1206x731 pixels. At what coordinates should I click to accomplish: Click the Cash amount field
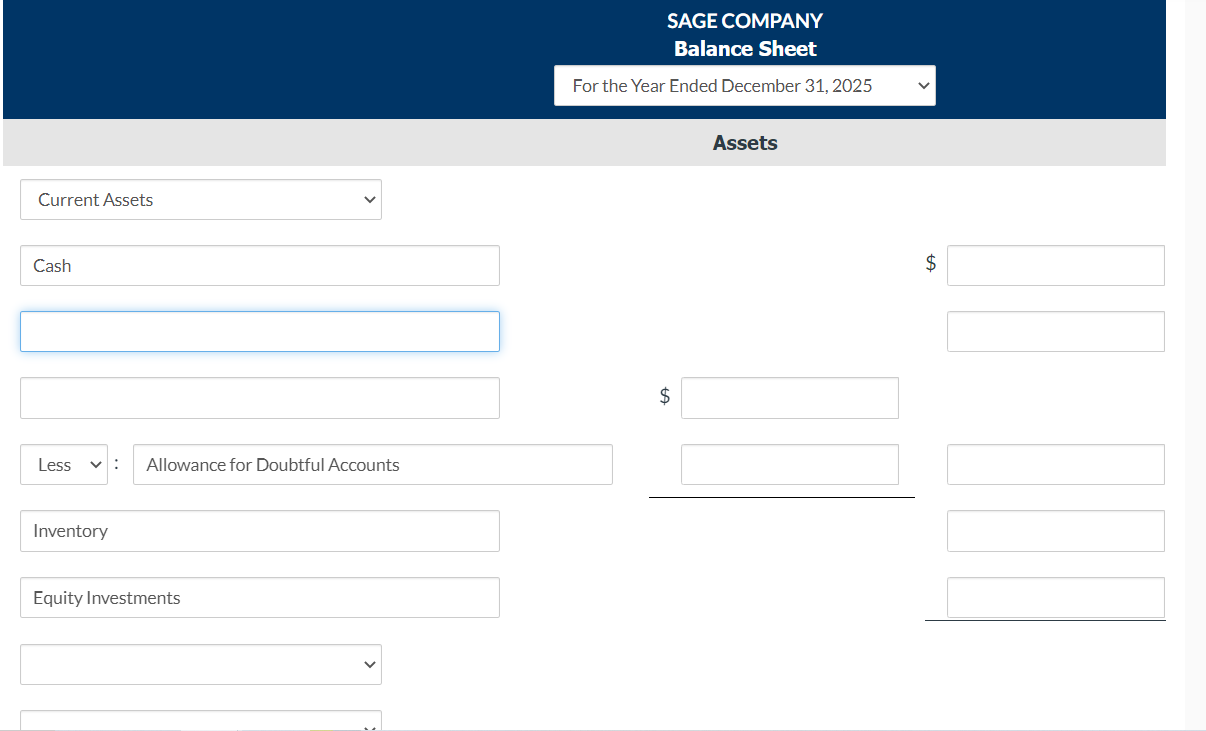(x=1056, y=266)
